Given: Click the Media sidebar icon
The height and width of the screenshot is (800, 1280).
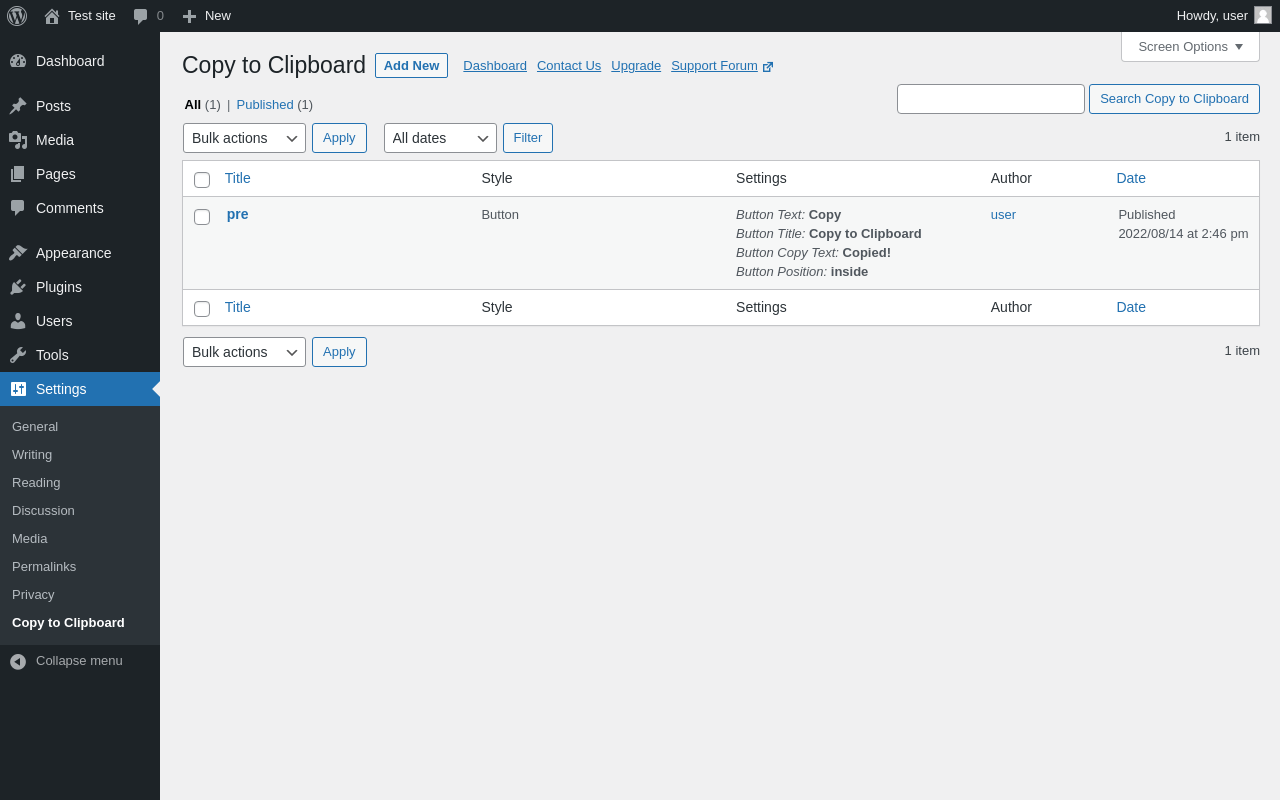Looking at the screenshot, I should tap(18, 140).
